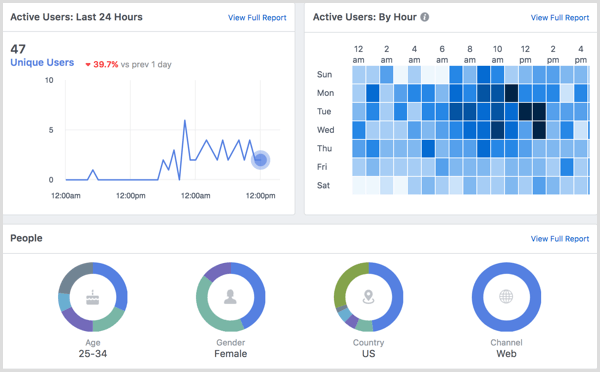Click the Wed row label in the heatmap
Viewport: 600px width, 372px height.
point(326,130)
